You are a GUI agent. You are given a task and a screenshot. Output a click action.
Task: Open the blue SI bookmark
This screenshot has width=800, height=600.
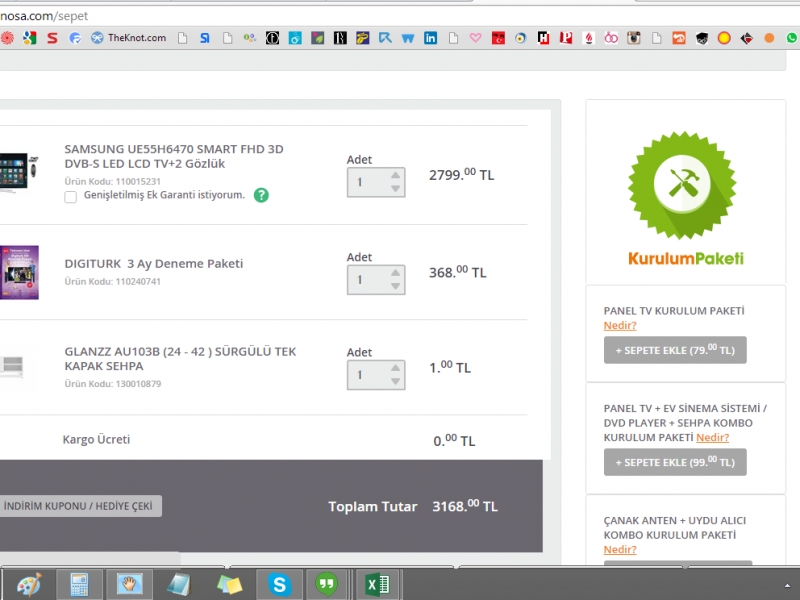[x=205, y=38]
